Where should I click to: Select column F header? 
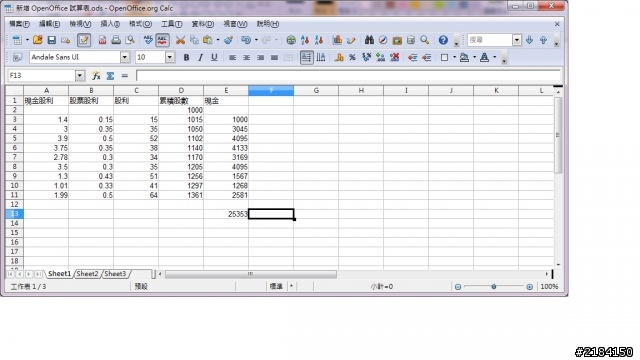[271, 91]
